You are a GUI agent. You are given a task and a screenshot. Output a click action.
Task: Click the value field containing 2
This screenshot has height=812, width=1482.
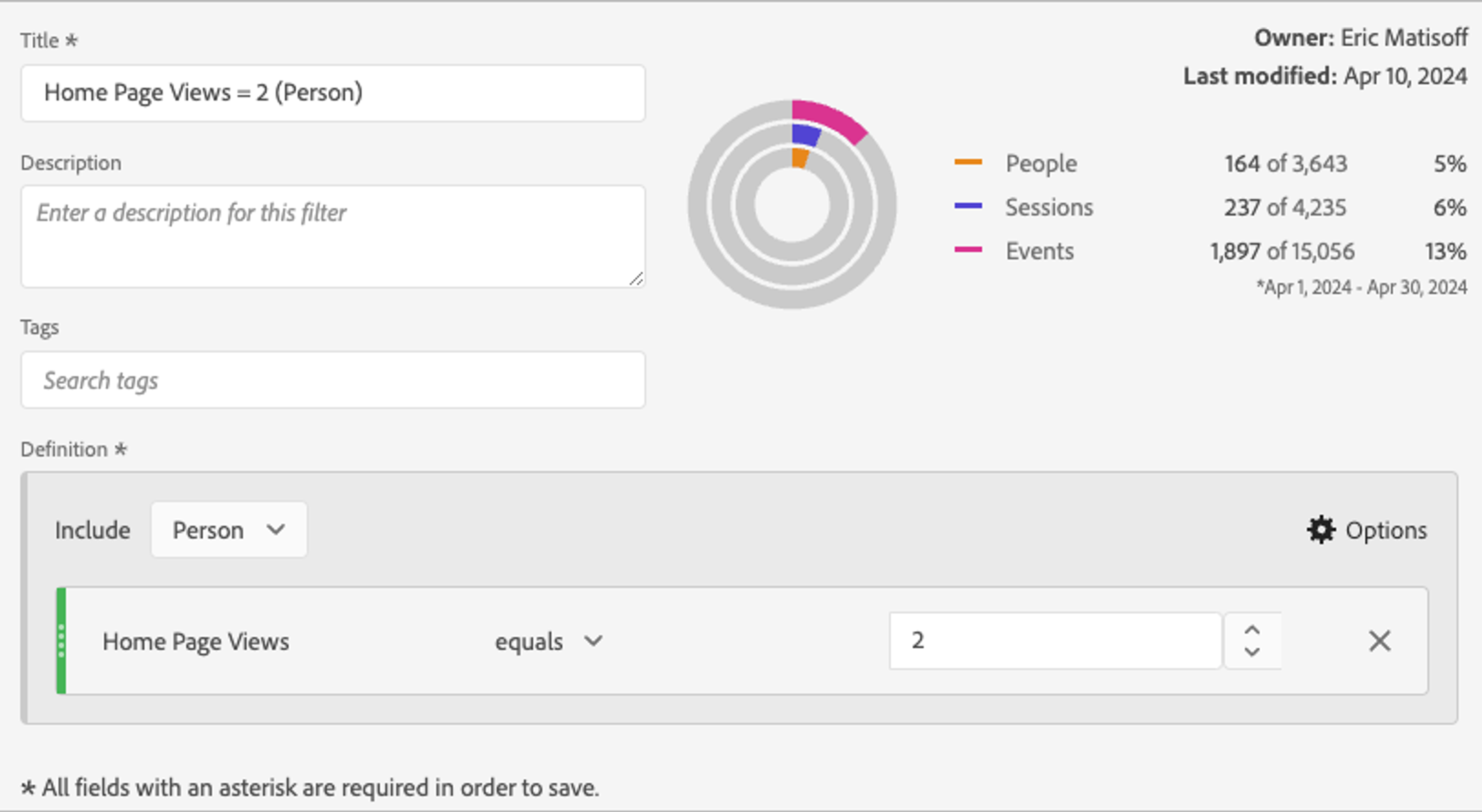[1054, 641]
